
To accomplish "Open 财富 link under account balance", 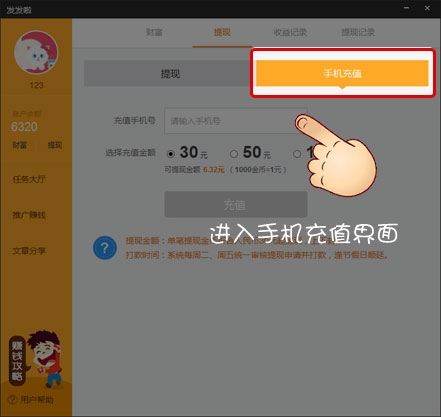I will click(x=20, y=145).
